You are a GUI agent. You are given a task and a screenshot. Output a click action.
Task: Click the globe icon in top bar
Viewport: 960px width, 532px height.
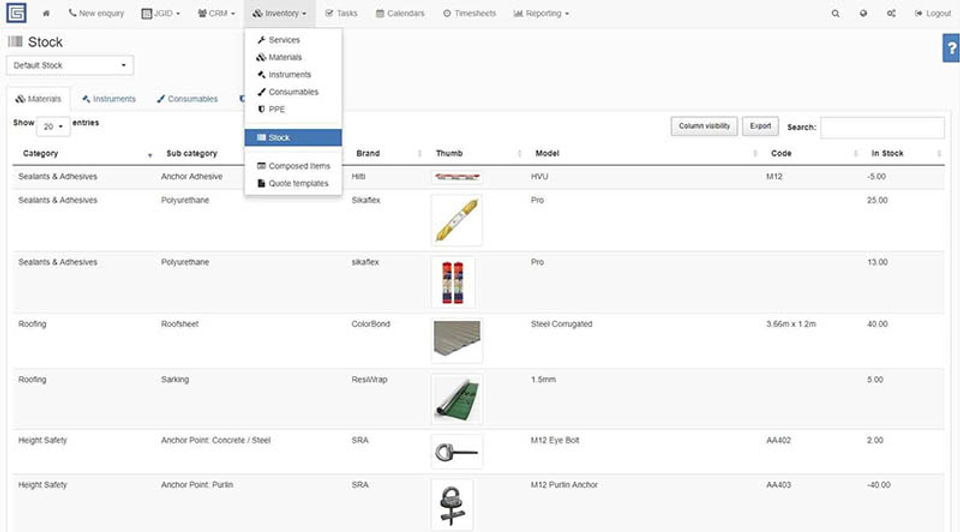point(863,13)
